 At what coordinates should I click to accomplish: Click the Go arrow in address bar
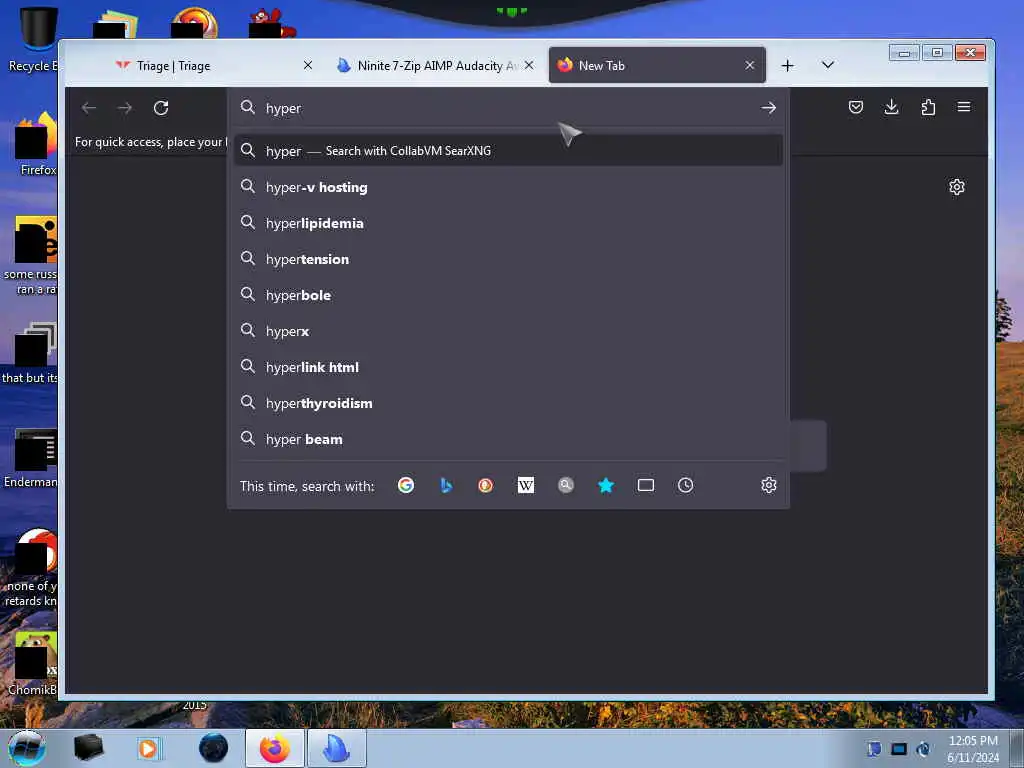pyautogui.click(x=769, y=108)
